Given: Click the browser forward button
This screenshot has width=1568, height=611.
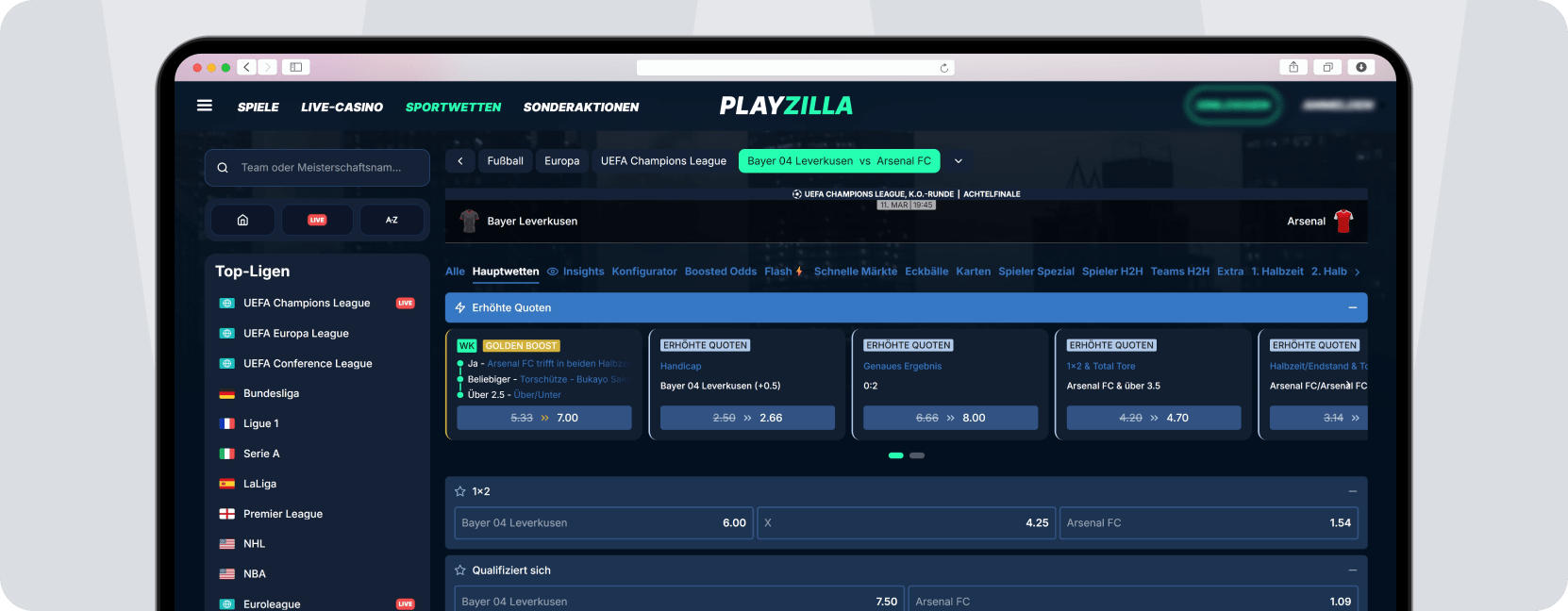Looking at the screenshot, I should pyautogui.click(x=268, y=67).
